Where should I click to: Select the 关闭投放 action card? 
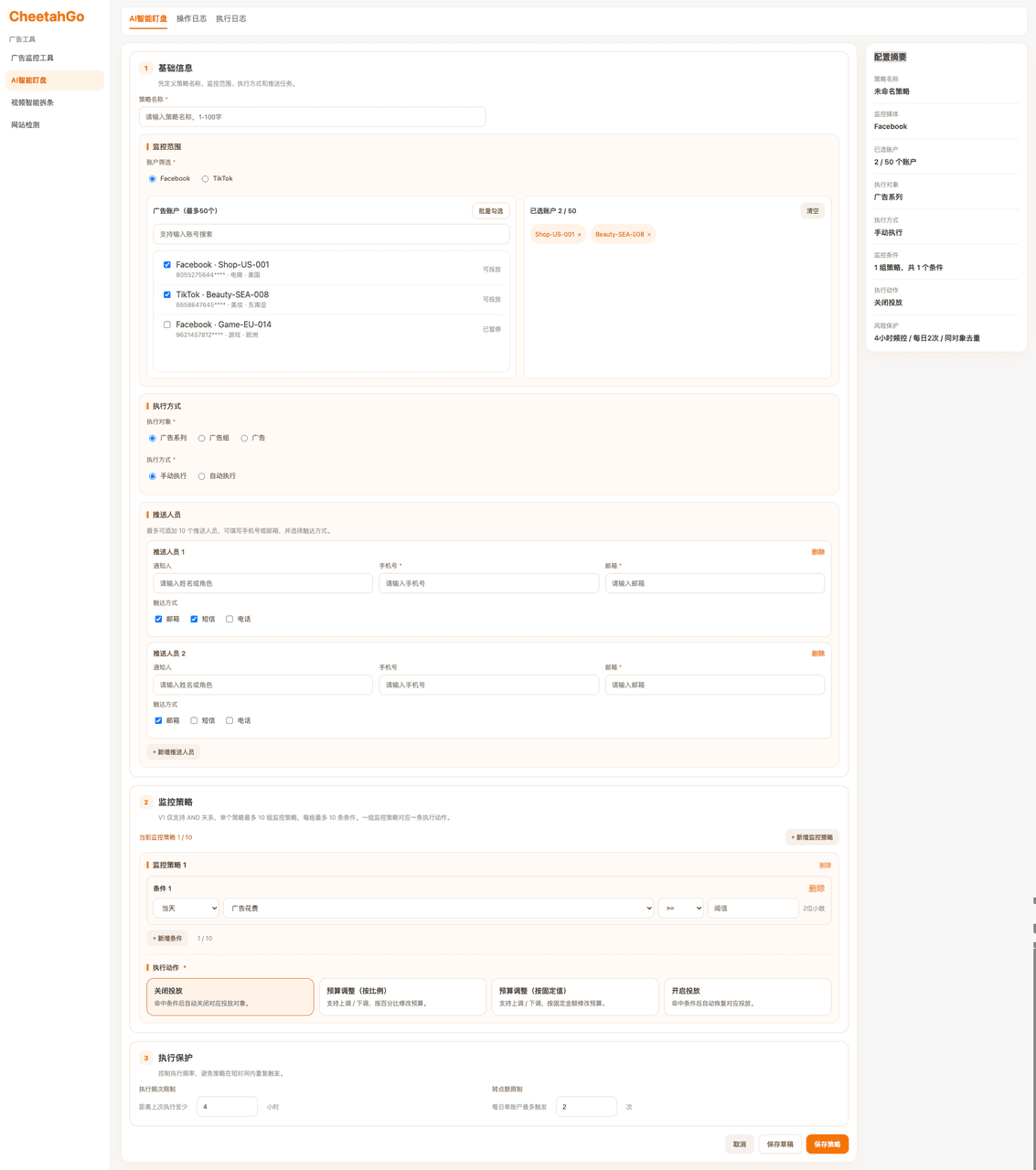click(230, 997)
